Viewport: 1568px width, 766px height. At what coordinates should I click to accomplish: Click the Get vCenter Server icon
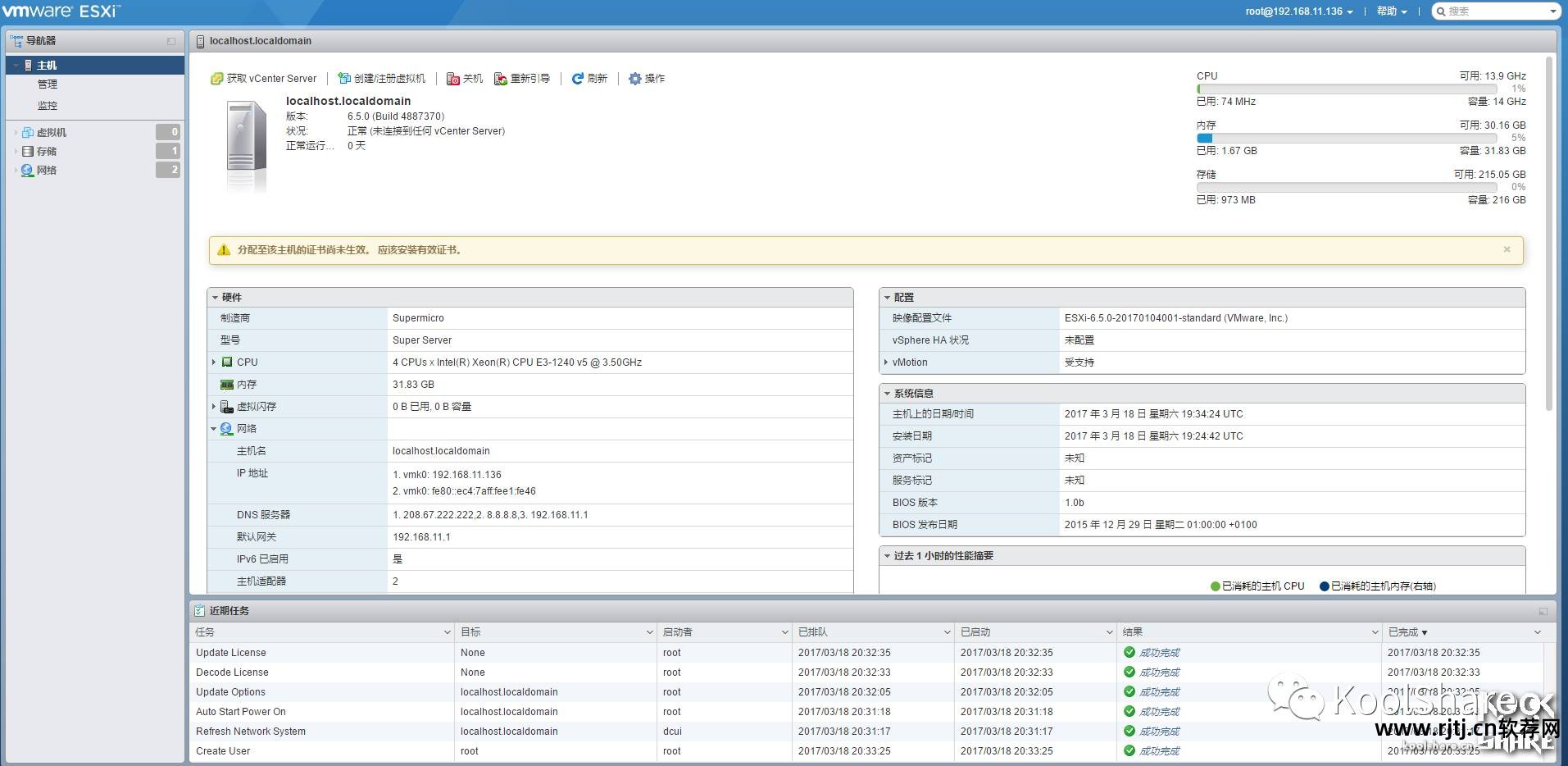216,79
